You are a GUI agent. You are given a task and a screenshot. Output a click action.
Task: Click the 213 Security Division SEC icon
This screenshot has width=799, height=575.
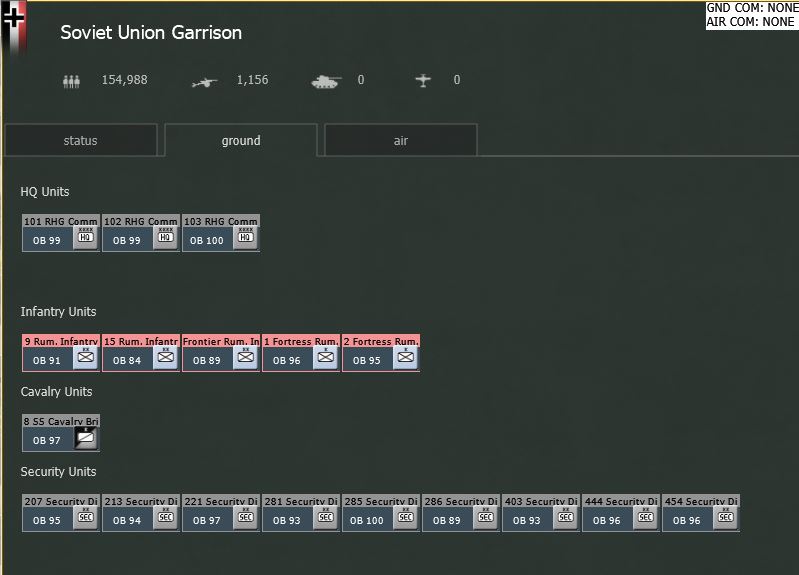166,518
